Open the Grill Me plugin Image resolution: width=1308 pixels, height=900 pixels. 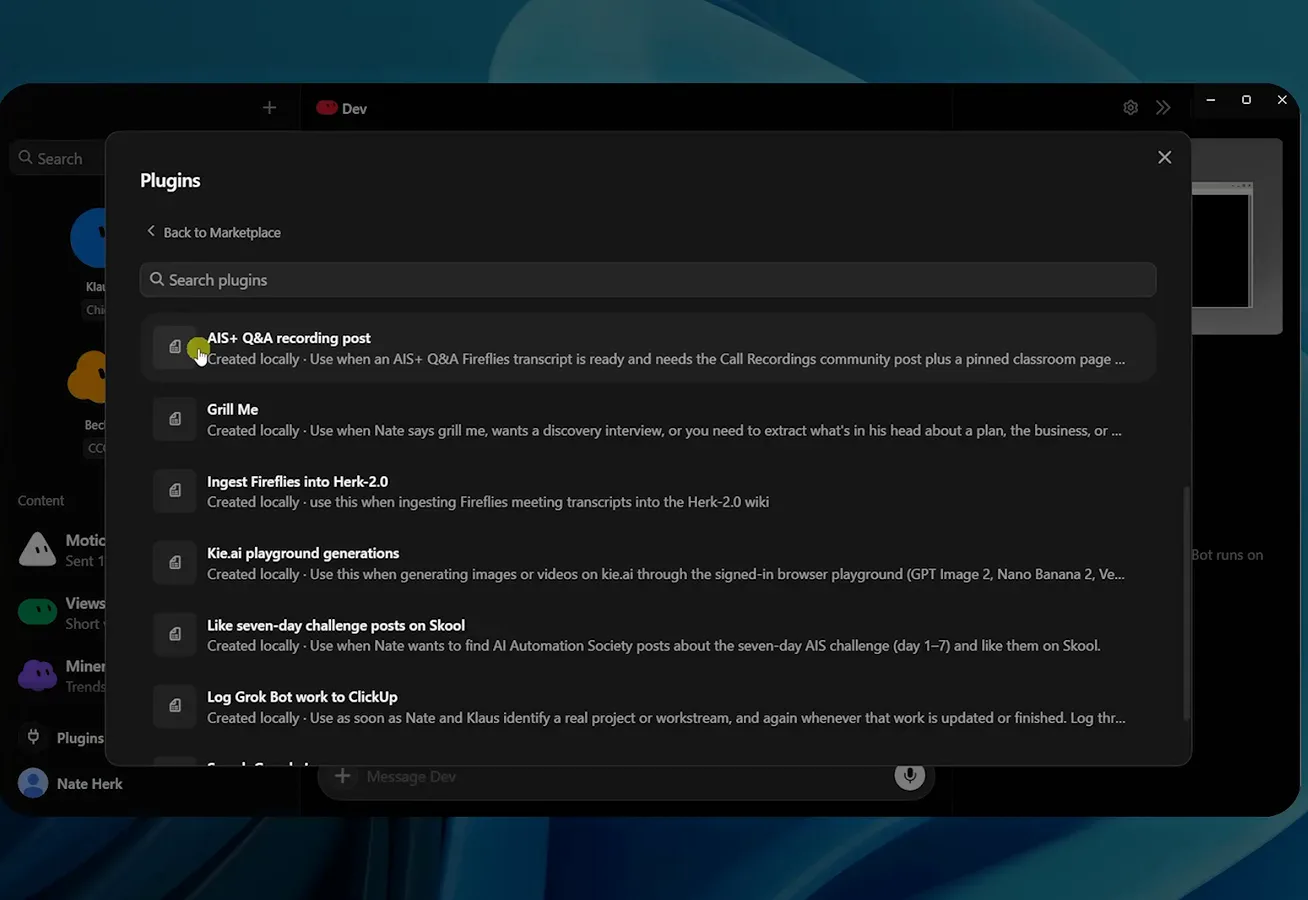click(x=648, y=420)
